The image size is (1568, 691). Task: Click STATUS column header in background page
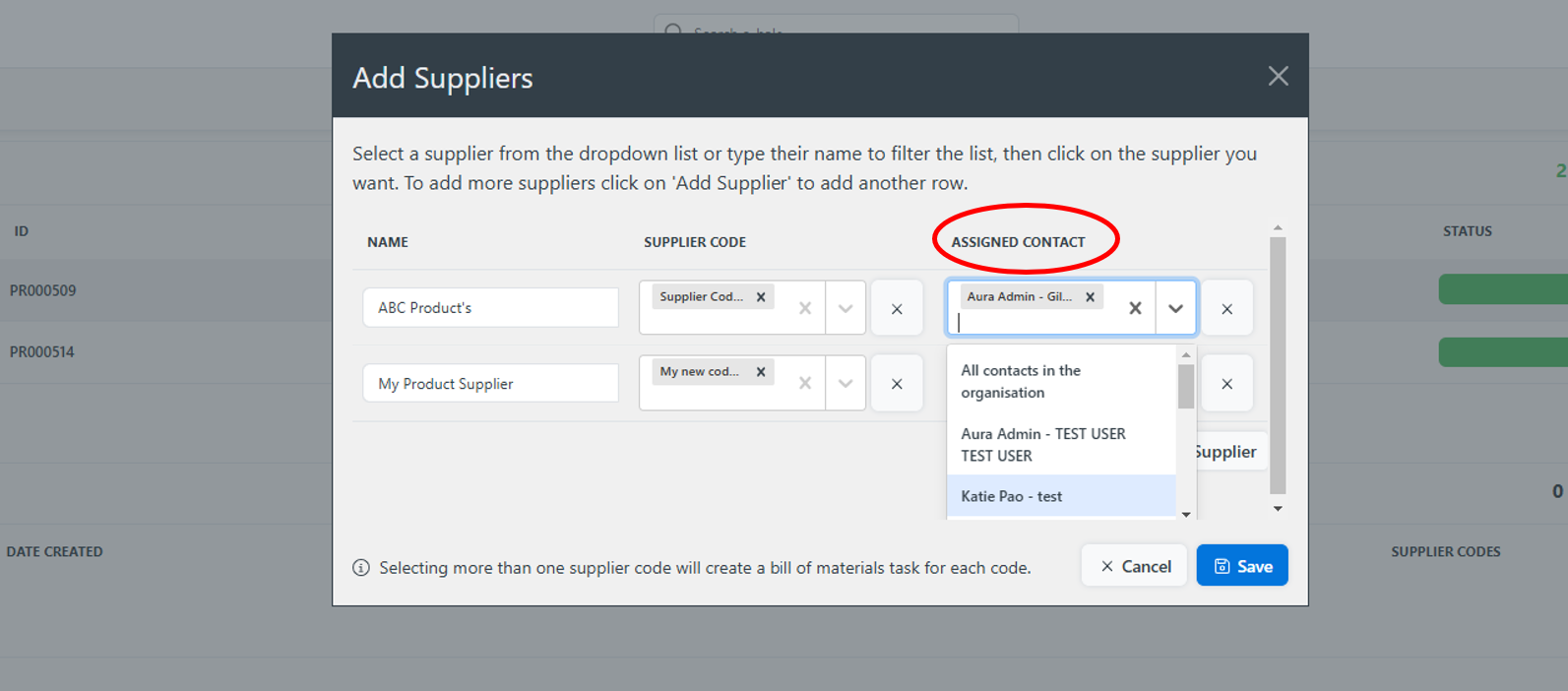(1468, 231)
